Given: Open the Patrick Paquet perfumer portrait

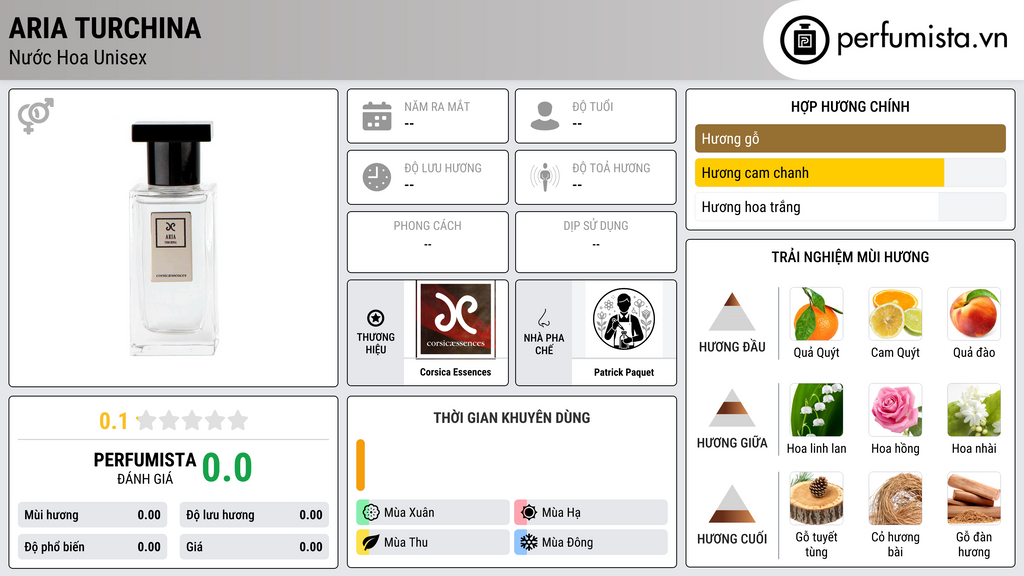Looking at the screenshot, I should pyautogui.click(x=624, y=319).
